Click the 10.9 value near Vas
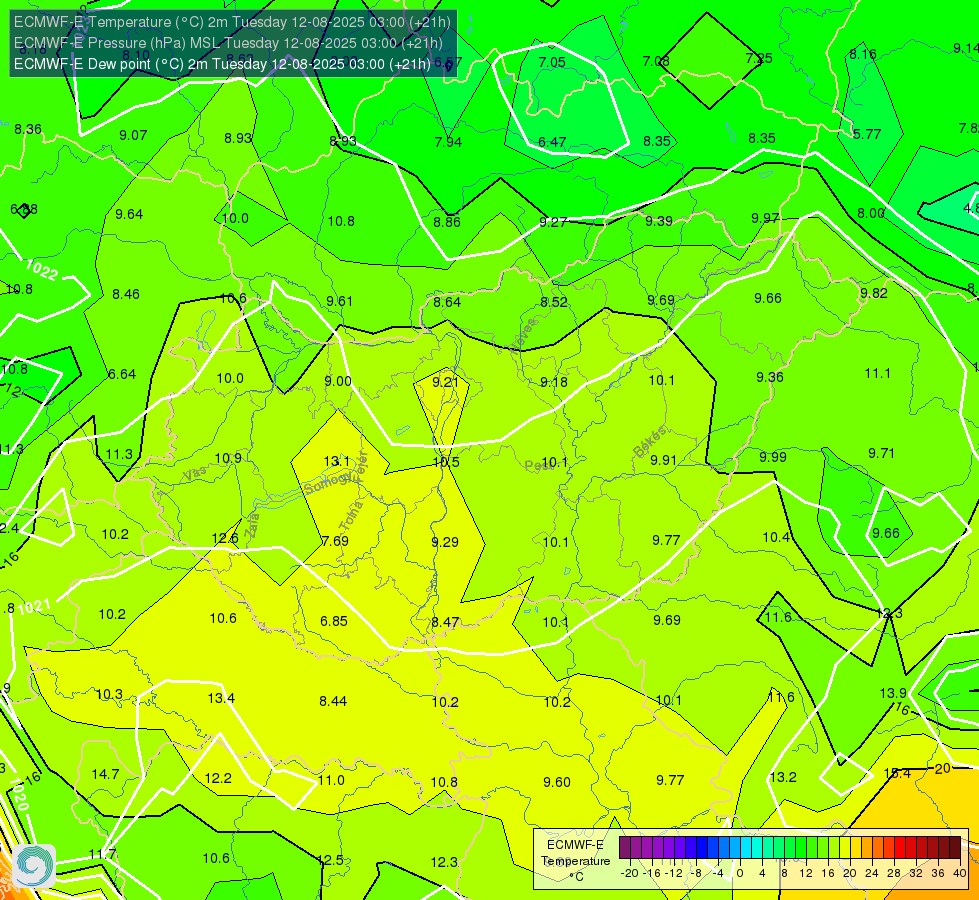 [228, 458]
